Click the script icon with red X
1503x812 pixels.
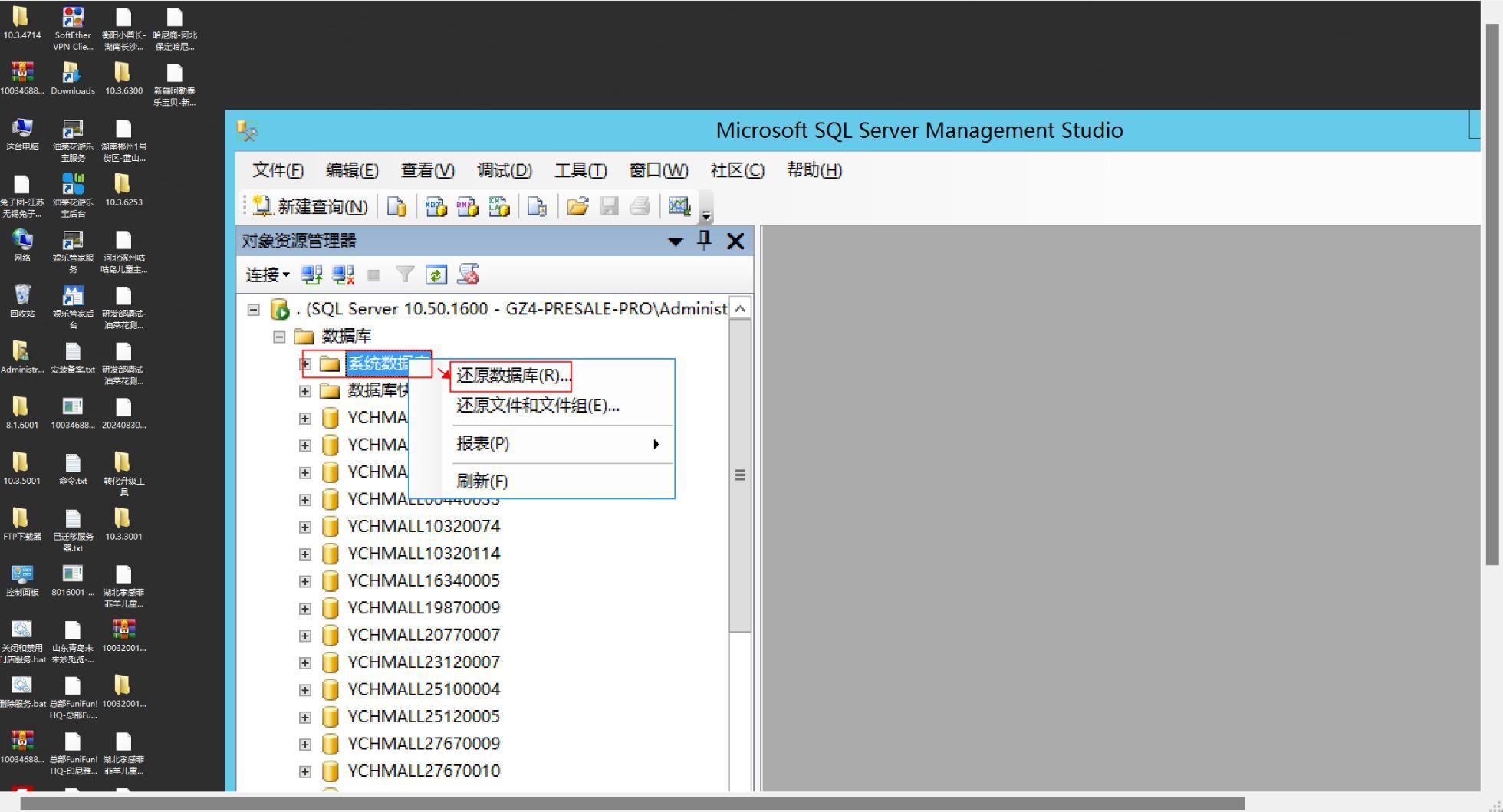pyautogui.click(x=468, y=275)
